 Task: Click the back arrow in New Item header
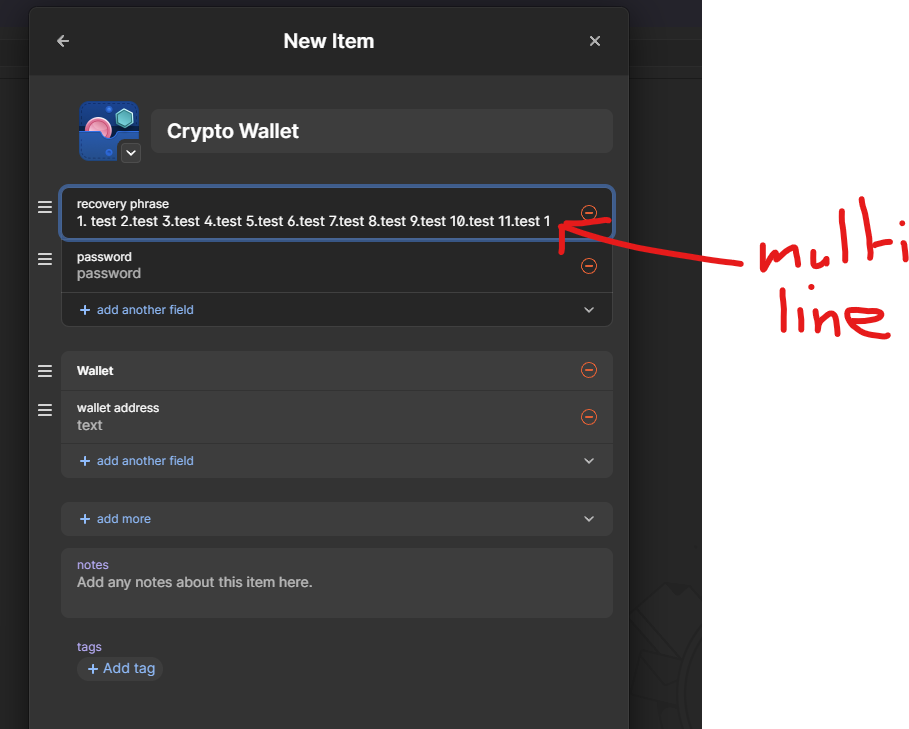pyautogui.click(x=63, y=41)
